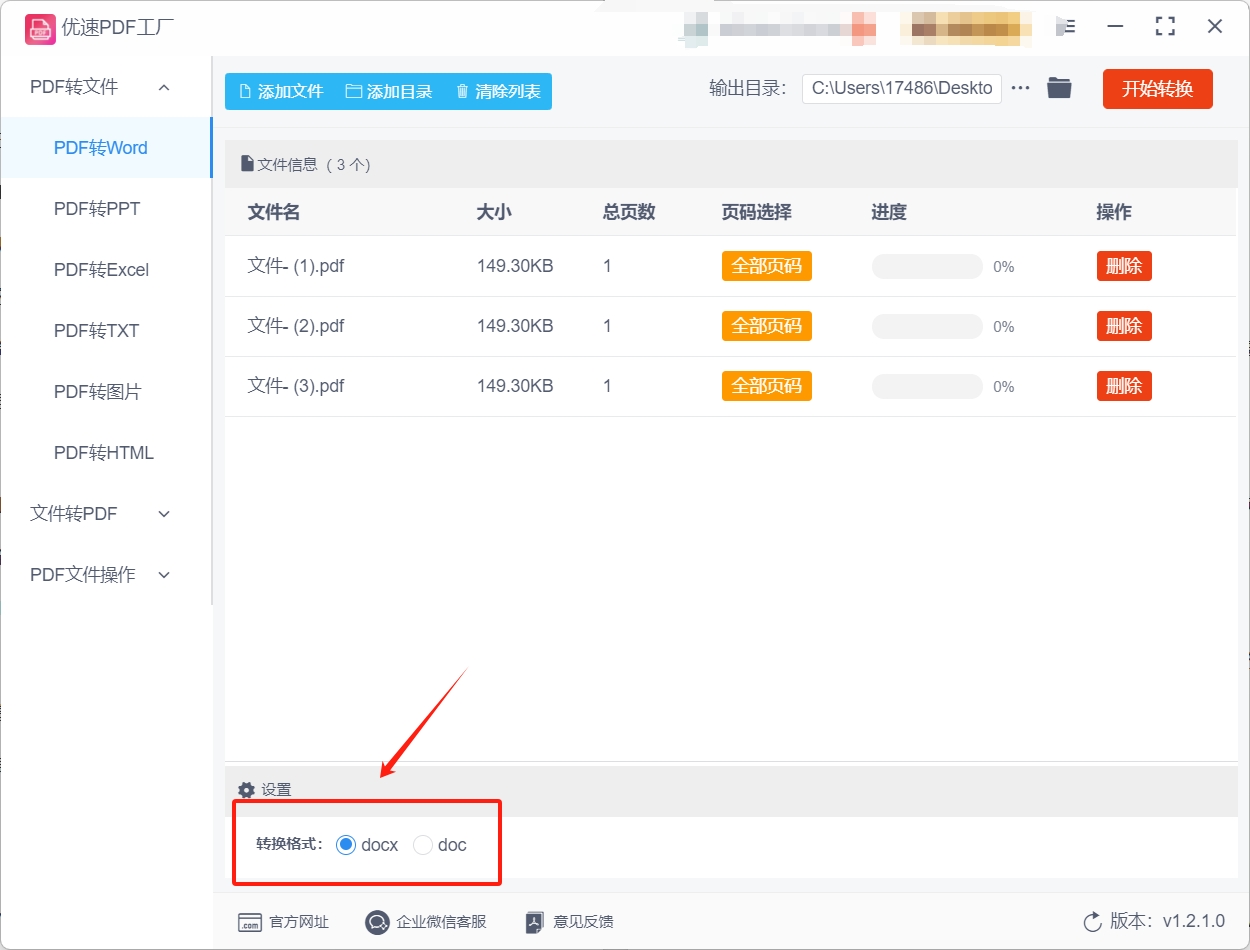Select the docx output format

click(345, 844)
